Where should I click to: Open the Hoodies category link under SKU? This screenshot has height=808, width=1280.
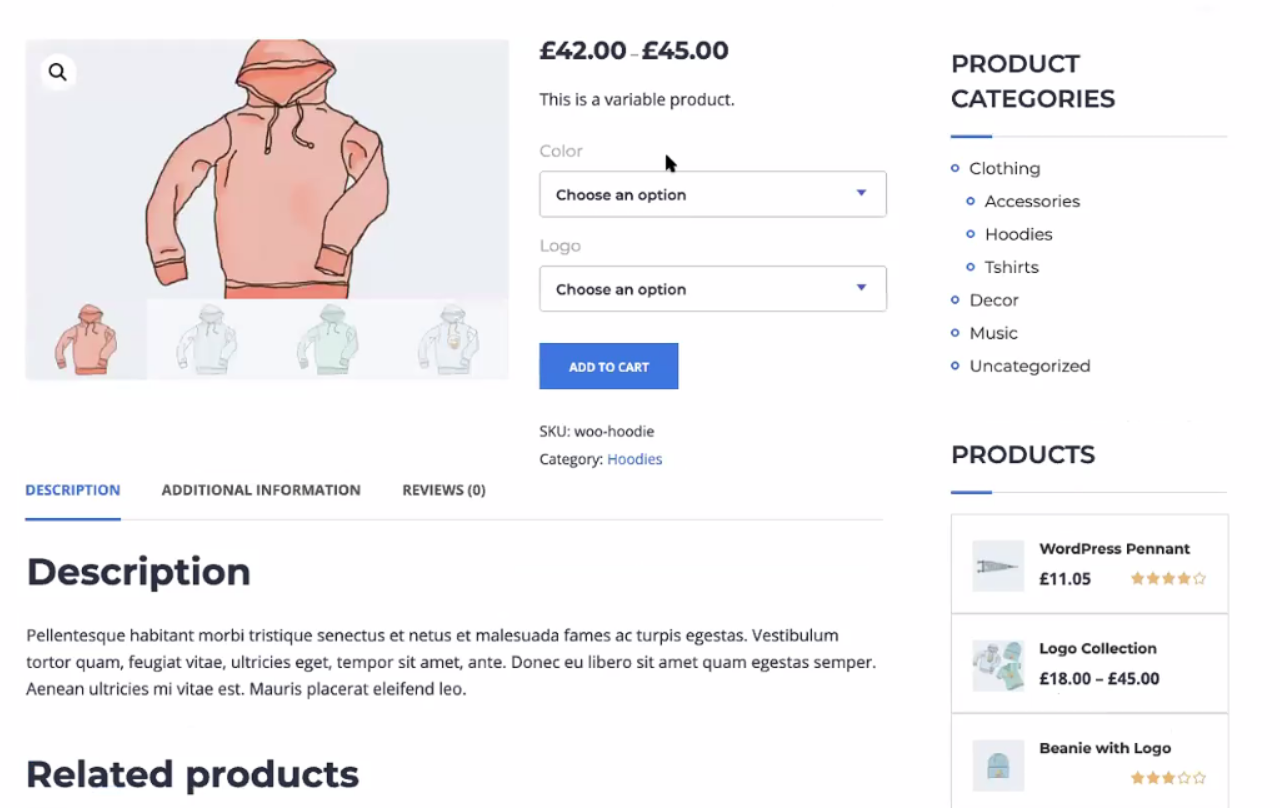[634, 459]
